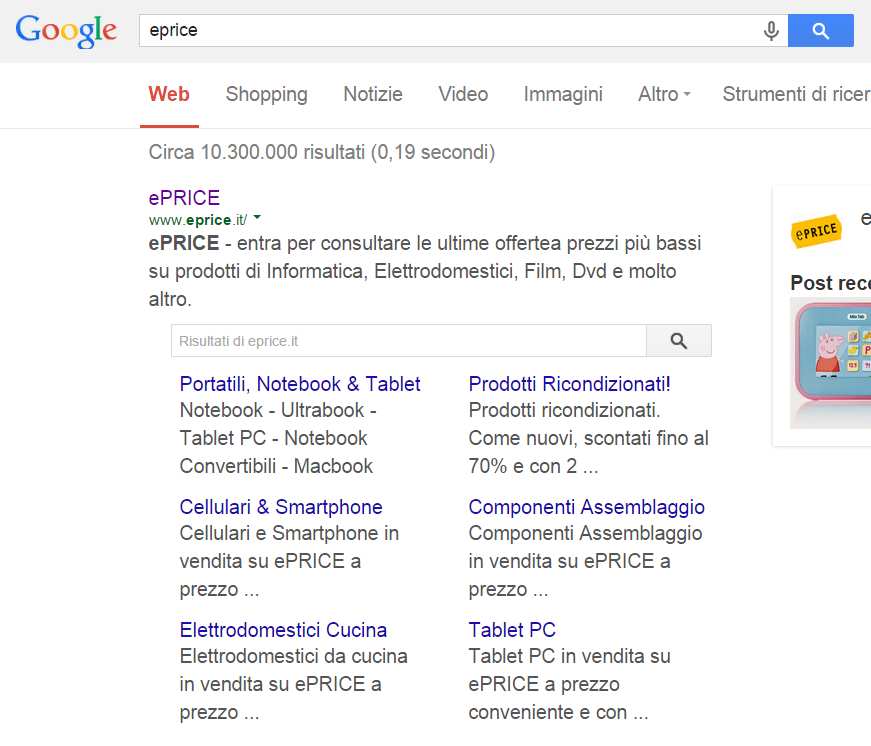
Task: Open Prodotti Ricondizionati! link
Action: [x=569, y=384]
